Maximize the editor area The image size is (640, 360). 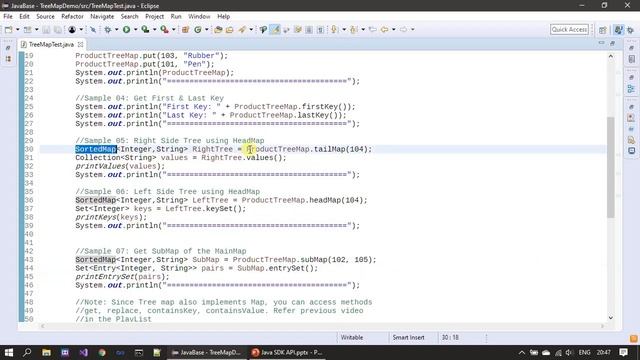tap(613, 43)
